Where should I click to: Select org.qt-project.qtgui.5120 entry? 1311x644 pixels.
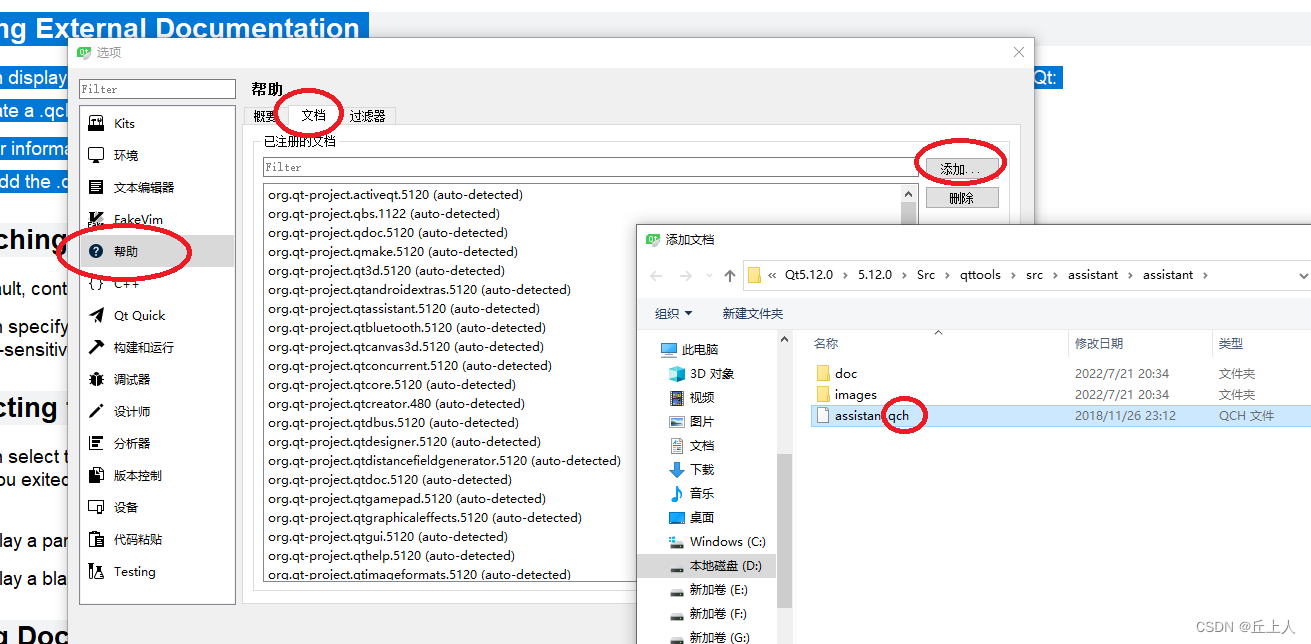coord(389,537)
